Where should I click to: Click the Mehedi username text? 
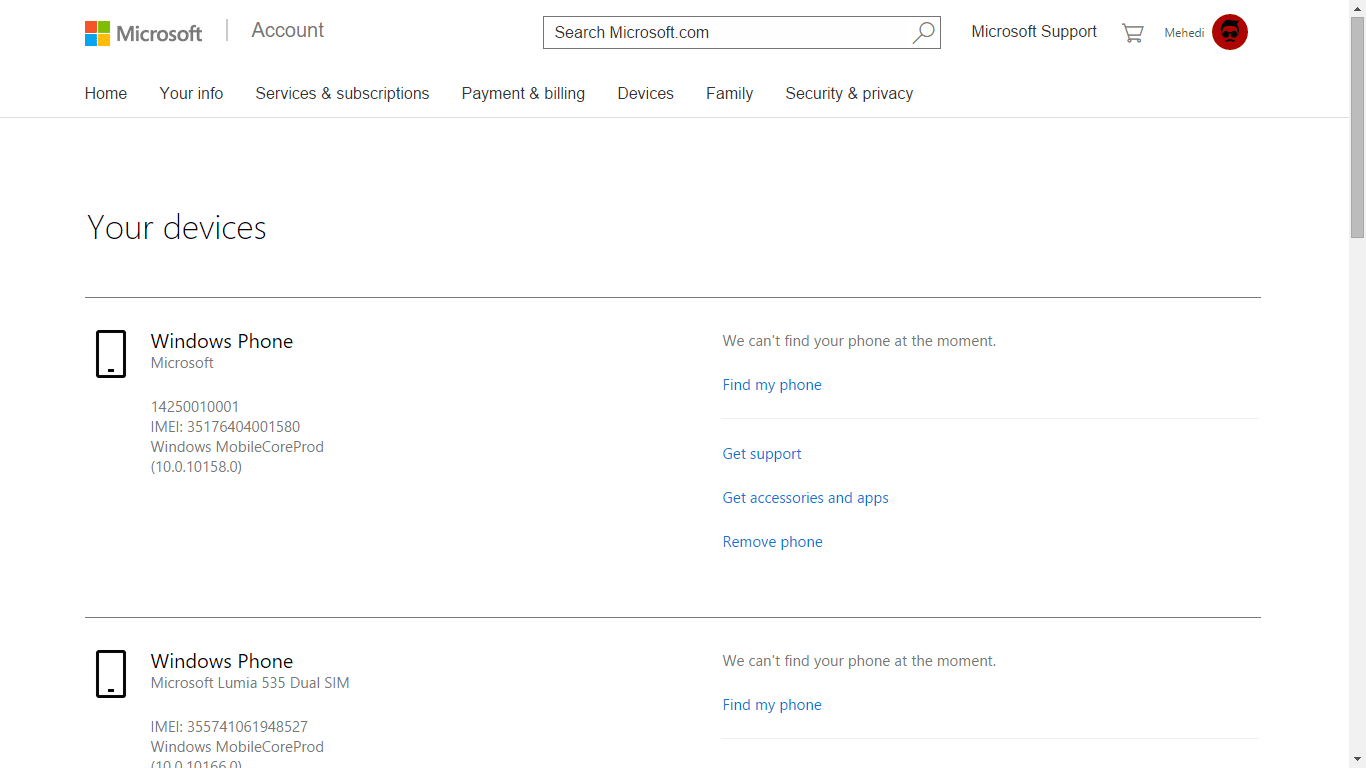pyautogui.click(x=1184, y=33)
